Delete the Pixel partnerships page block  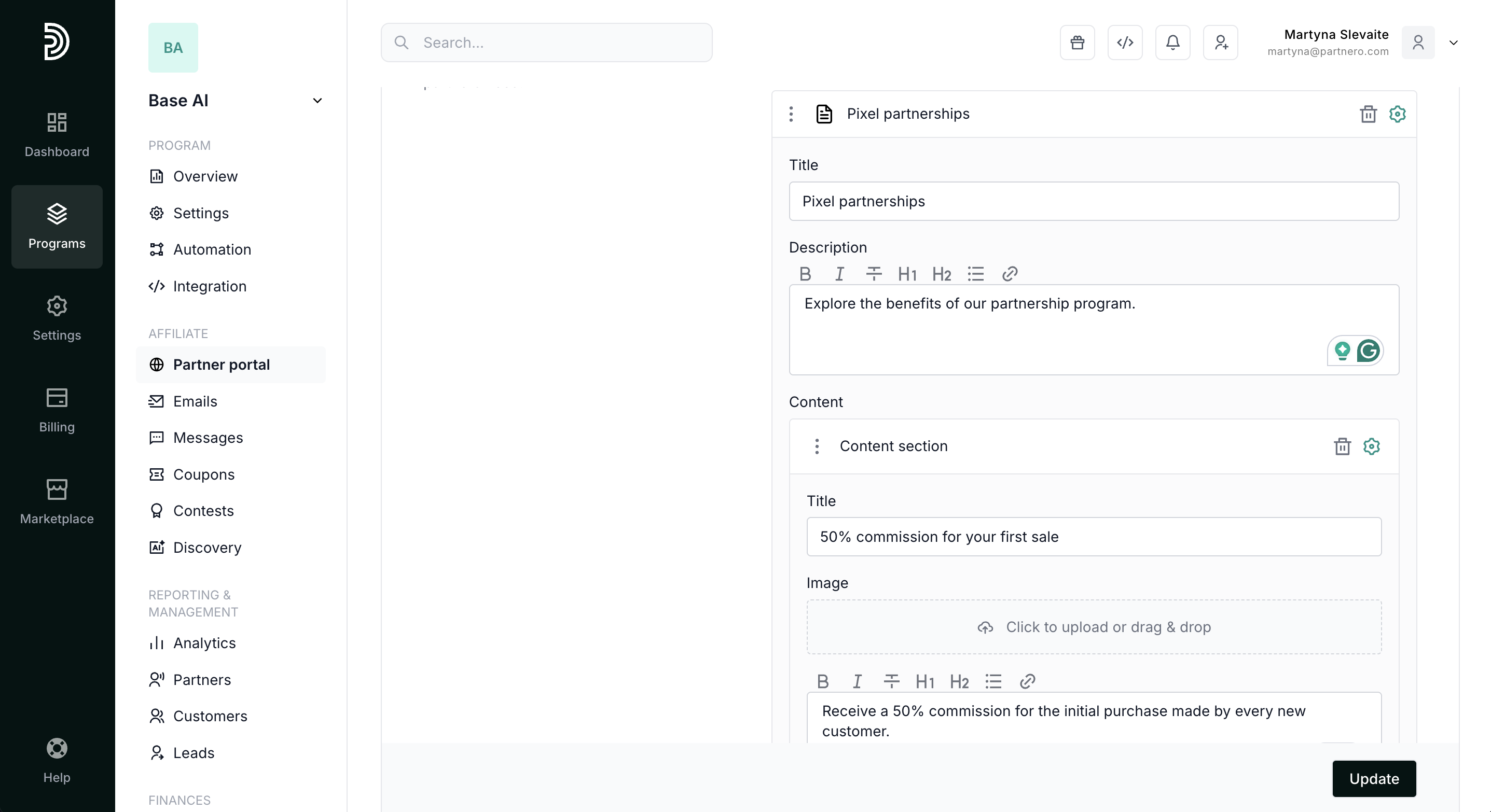[1368, 114]
